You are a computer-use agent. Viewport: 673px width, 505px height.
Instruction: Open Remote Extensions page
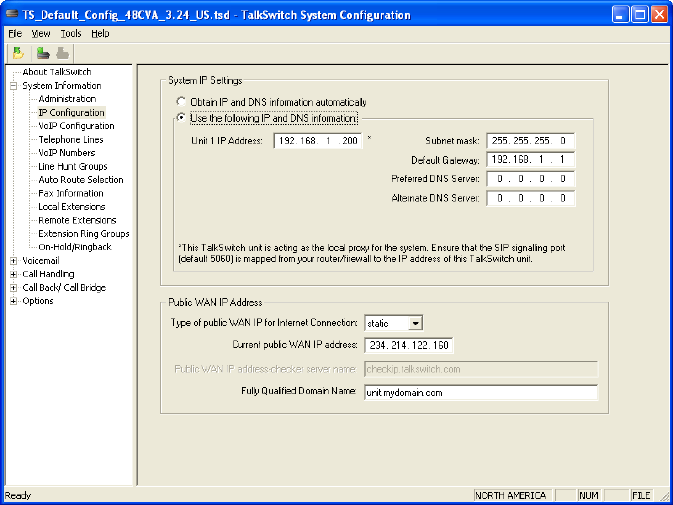tap(77, 221)
